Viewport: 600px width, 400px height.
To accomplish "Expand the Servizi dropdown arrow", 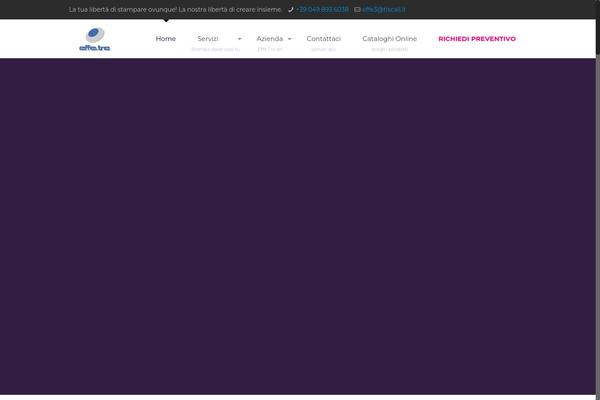I will [239, 38].
